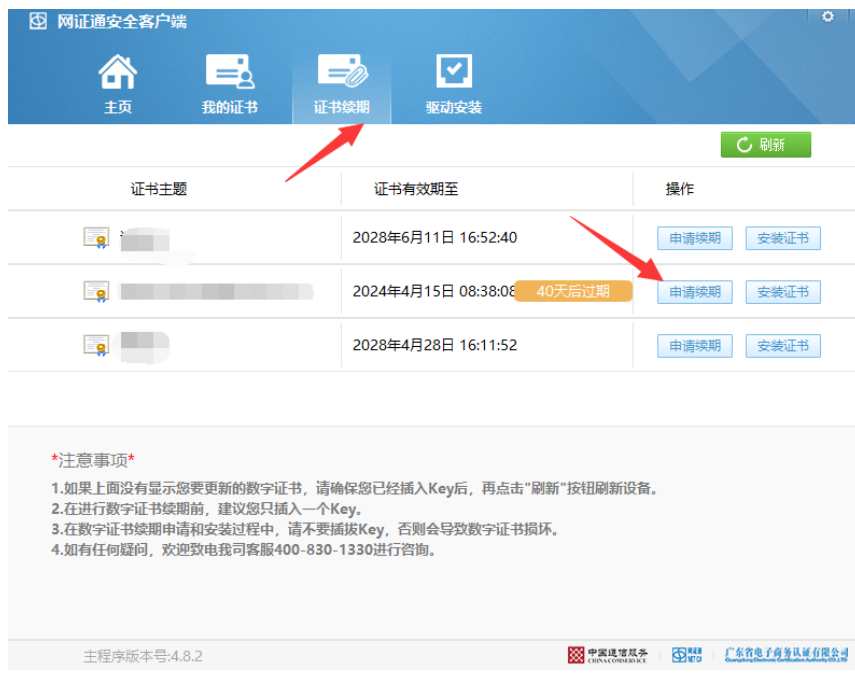Click the third row certificate icon
The height and width of the screenshot is (674, 855).
96,346
